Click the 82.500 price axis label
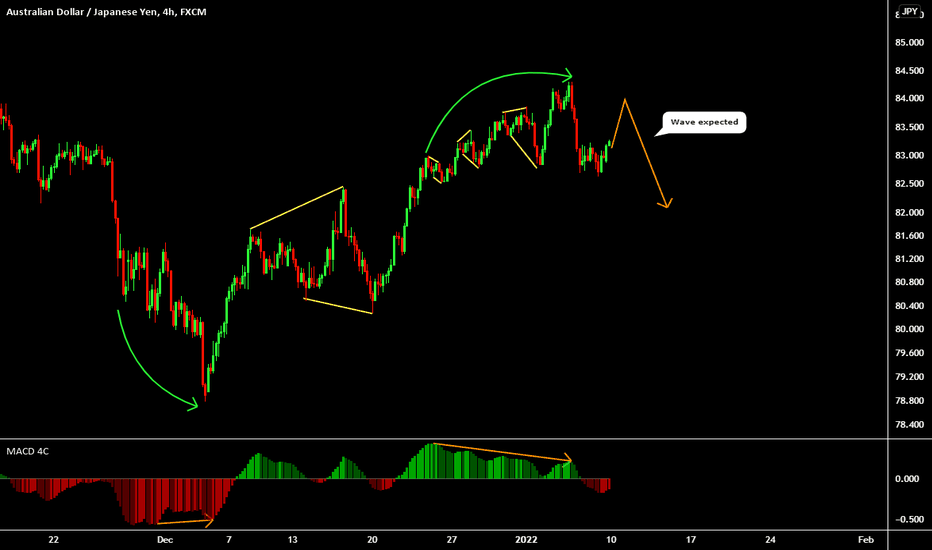Image resolution: width=932 pixels, height=550 pixels. (x=909, y=184)
